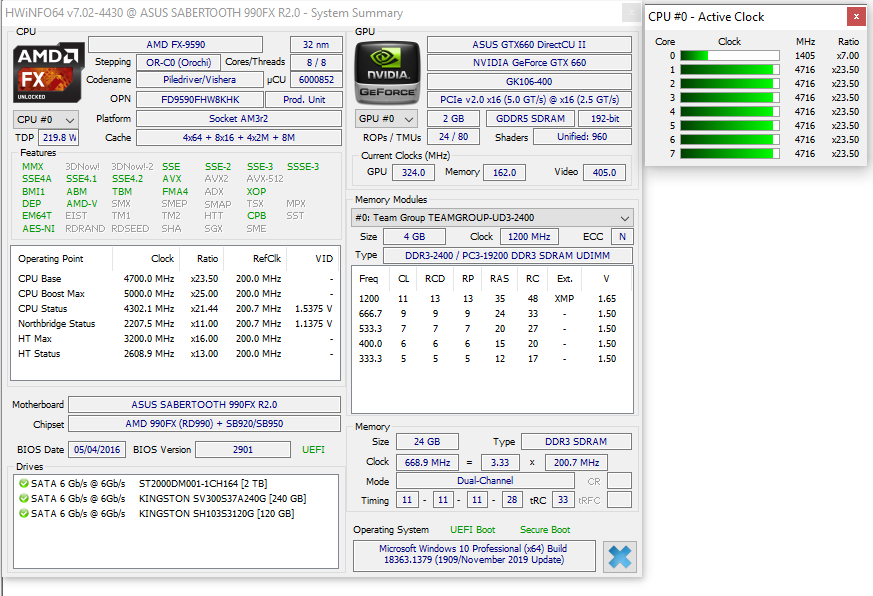The image size is (873, 596).
Task: Click the empty tRFC timing field
Action: [x=619, y=500]
